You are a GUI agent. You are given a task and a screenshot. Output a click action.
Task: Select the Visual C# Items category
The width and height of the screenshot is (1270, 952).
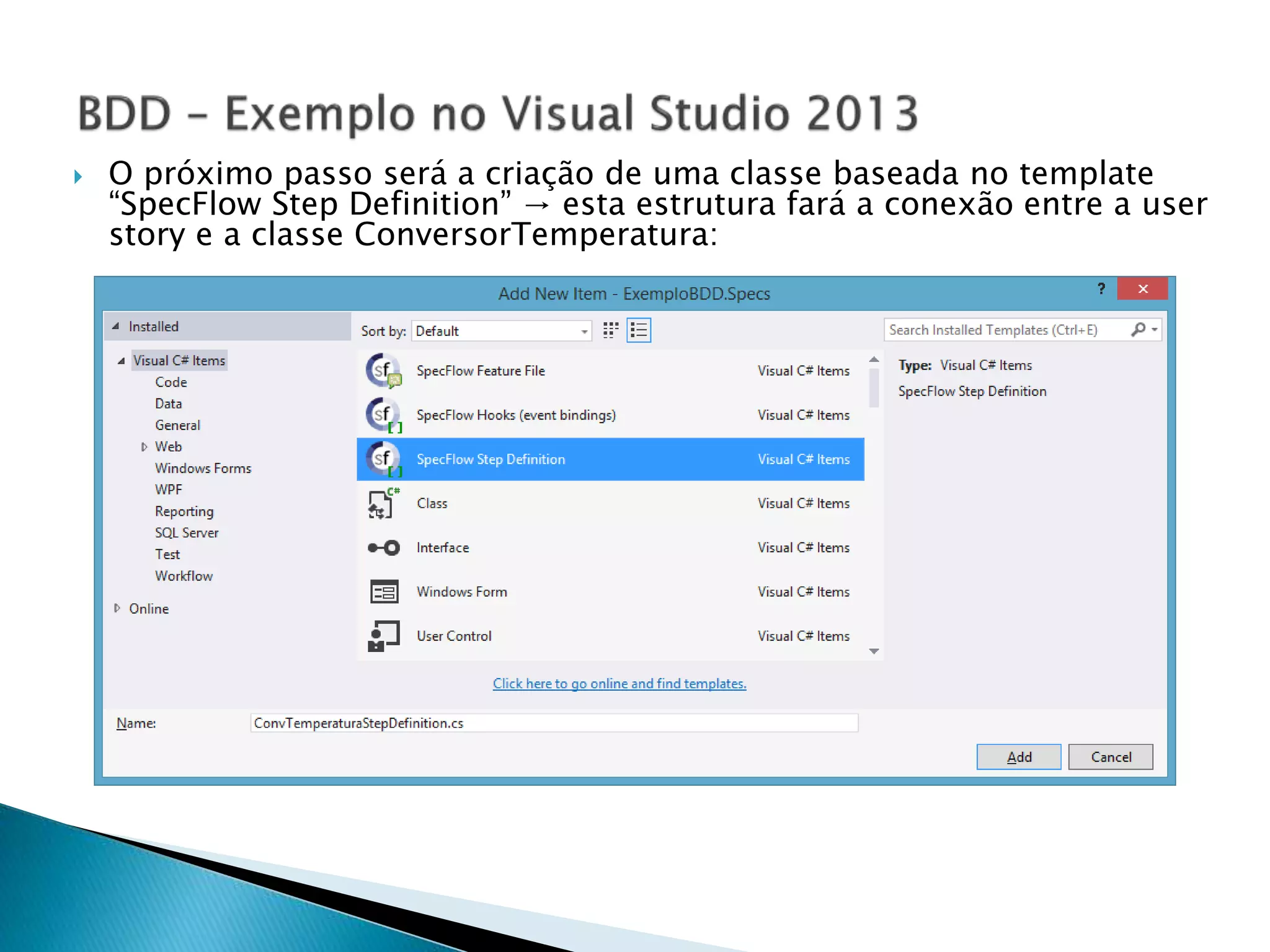point(179,361)
